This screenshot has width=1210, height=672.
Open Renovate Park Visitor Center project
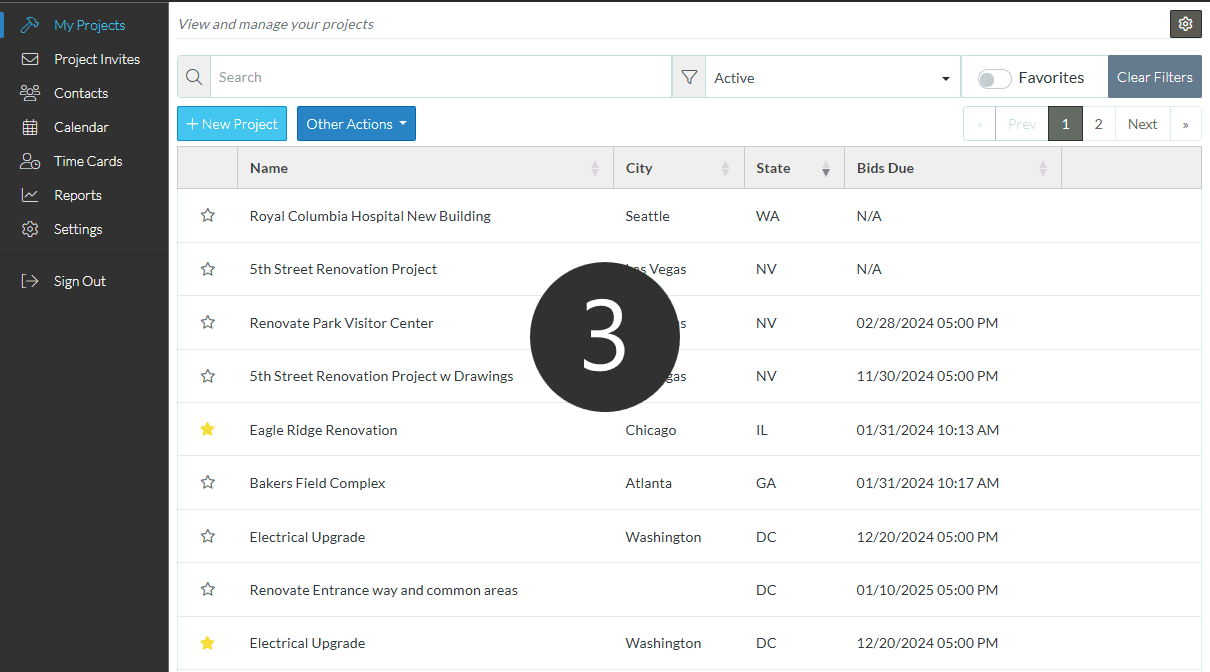[x=342, y=323]
